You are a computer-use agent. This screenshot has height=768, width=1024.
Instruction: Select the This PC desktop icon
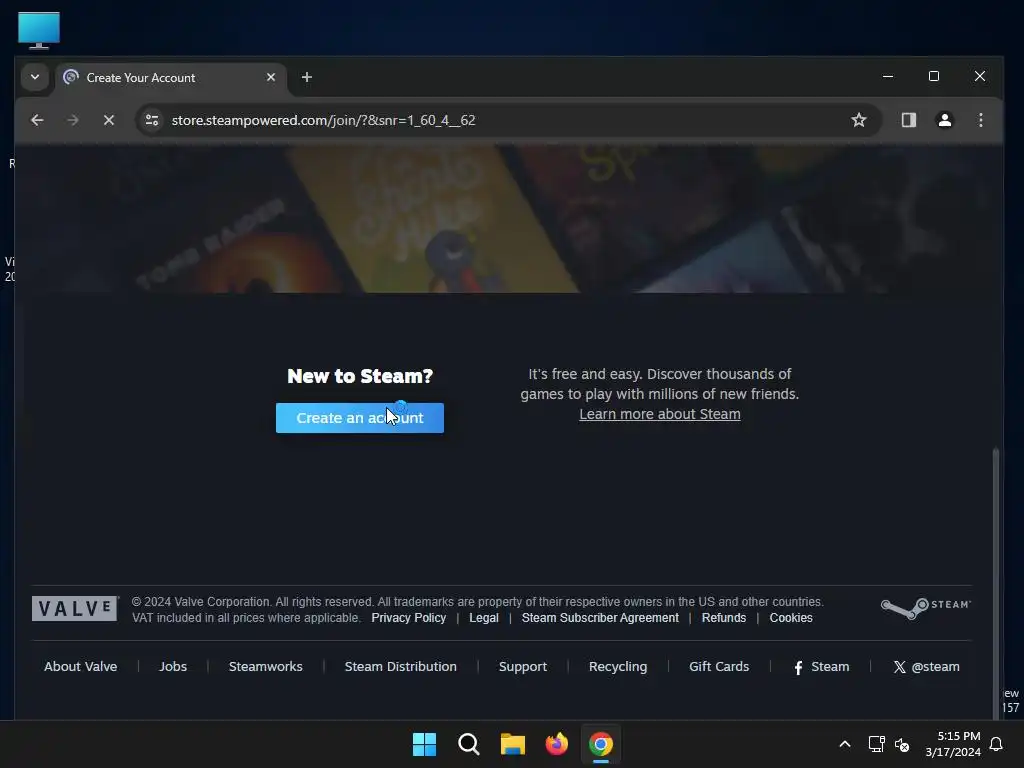tap(39, 31)
